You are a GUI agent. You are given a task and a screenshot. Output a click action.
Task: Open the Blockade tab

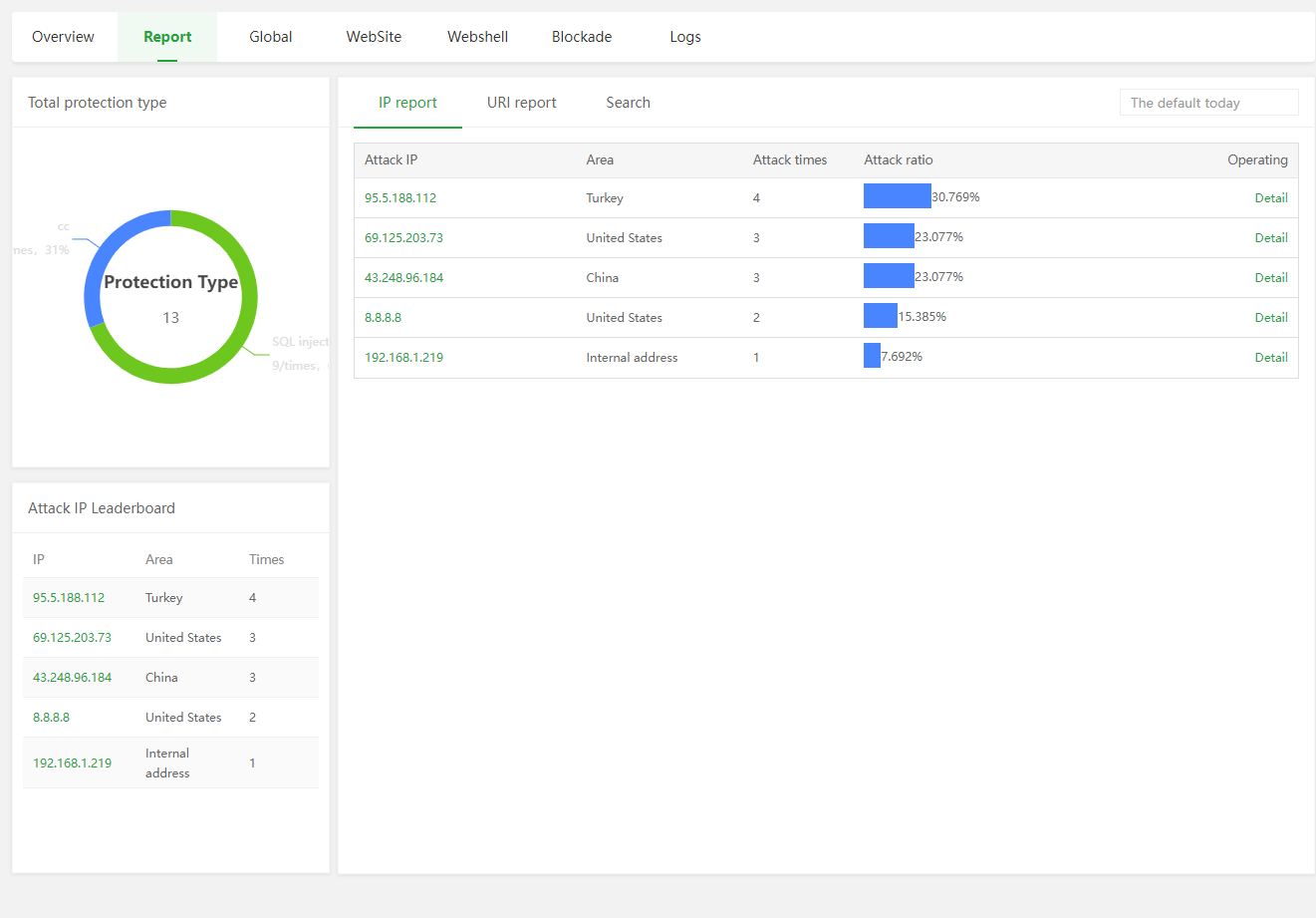(582, 37)
